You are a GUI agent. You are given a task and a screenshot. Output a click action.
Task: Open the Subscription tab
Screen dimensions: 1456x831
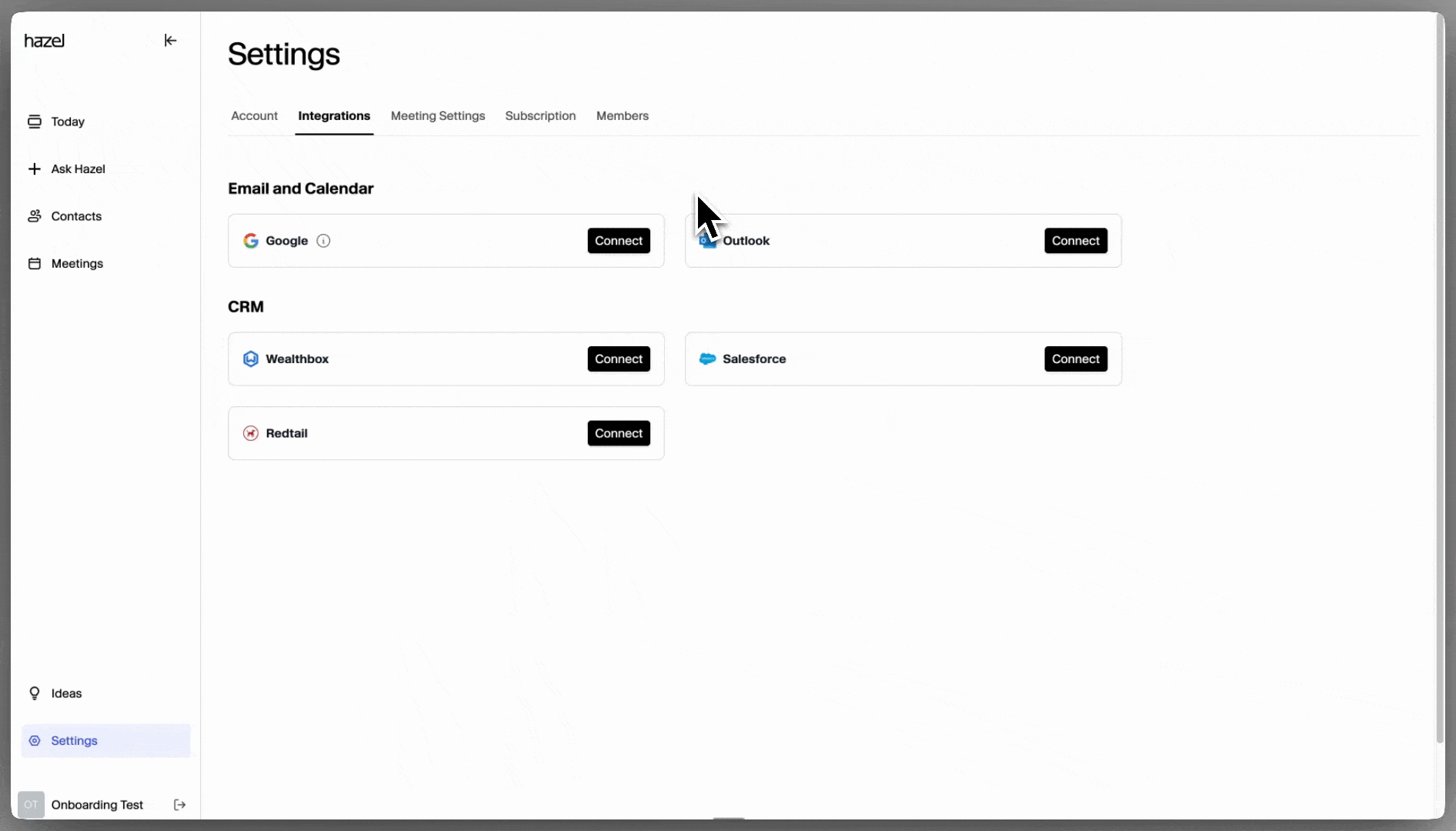[x=539, y=115]
